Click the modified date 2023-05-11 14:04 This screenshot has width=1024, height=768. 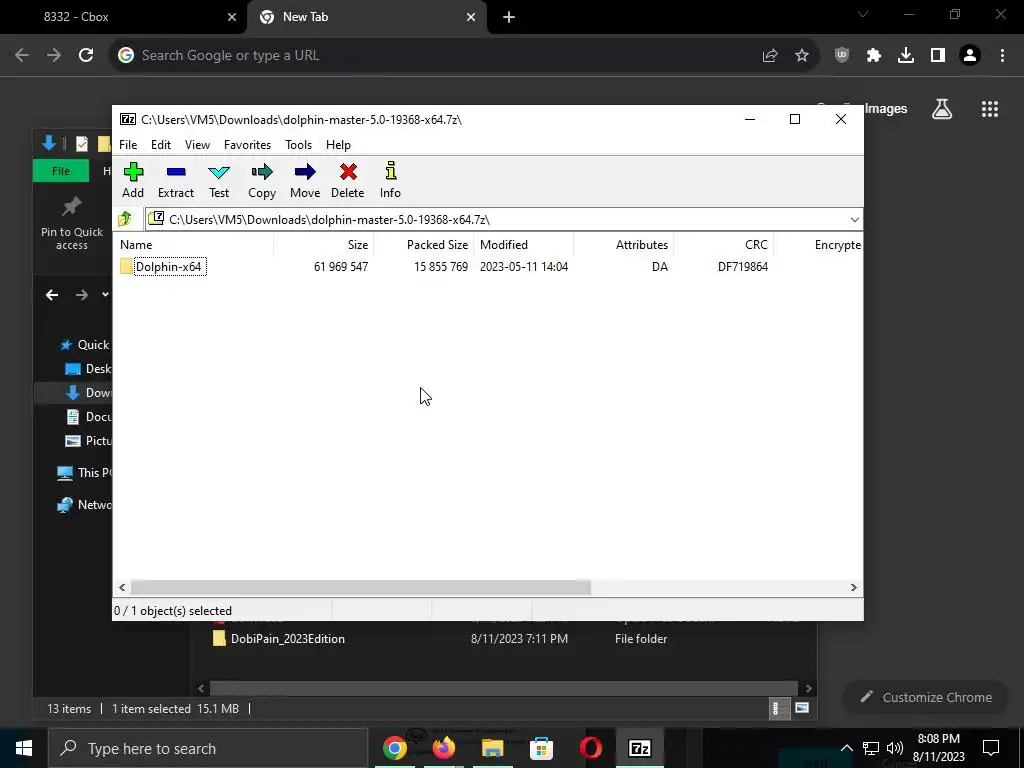524,266
